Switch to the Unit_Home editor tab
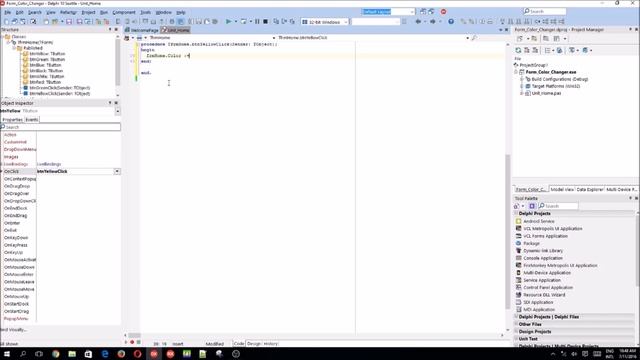Viewport: 640px width, 360px height. pos(176,30)
